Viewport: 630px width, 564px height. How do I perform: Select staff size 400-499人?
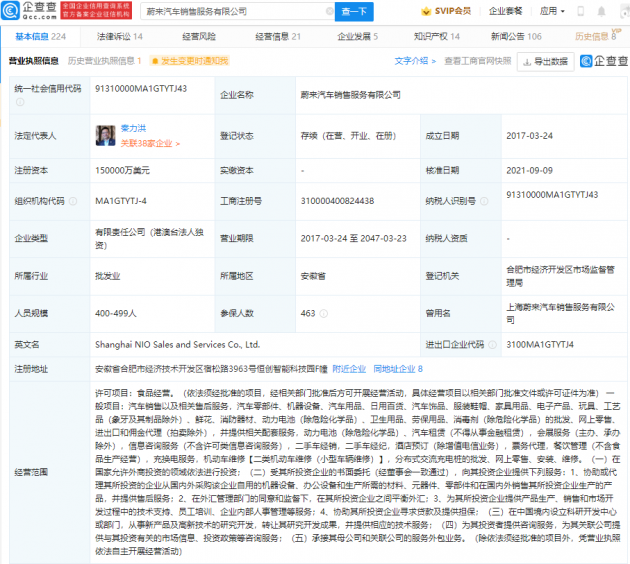116,313
